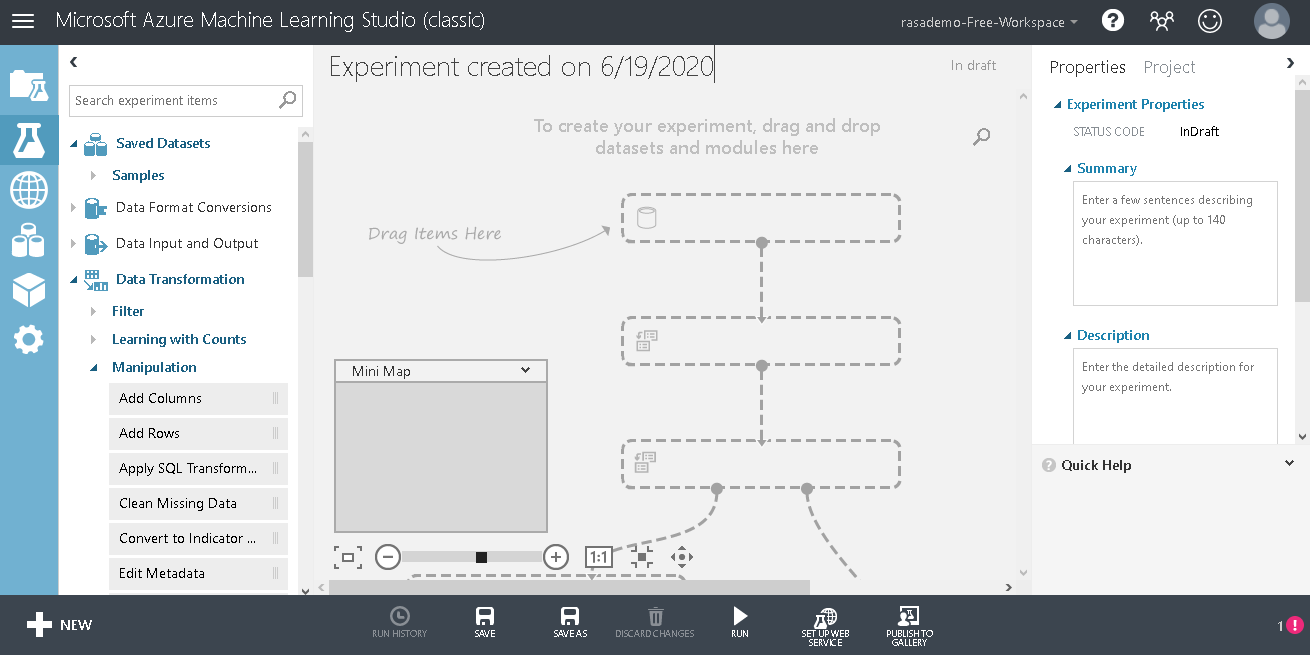Click Discard Changes trash icon
The image size is (1310, 655).
click(654, 620)
